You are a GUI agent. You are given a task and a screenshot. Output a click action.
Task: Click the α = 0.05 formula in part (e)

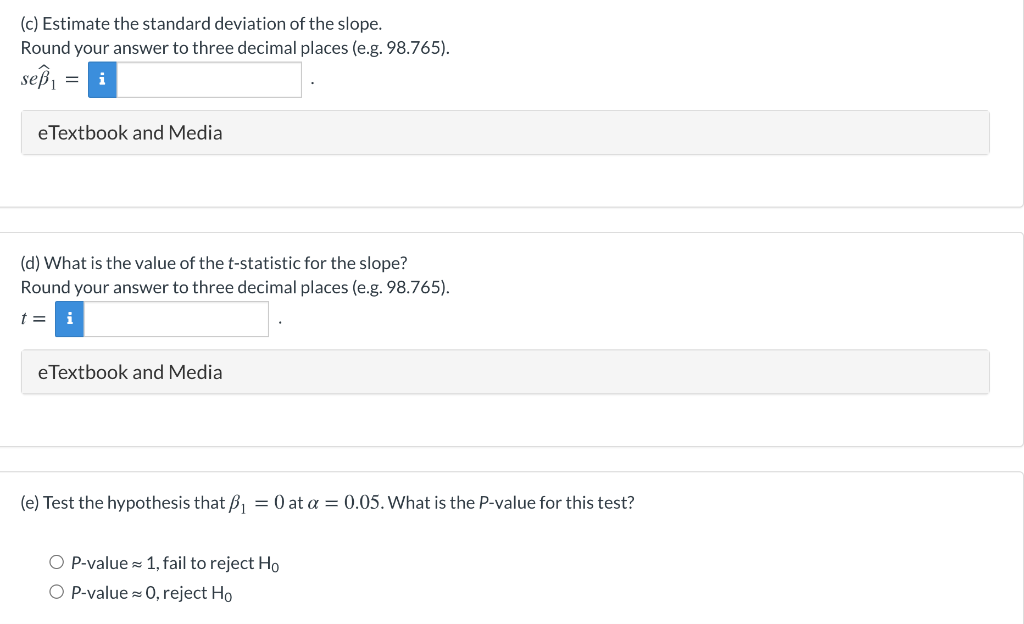pyautogui.click(x=344, y=503)
